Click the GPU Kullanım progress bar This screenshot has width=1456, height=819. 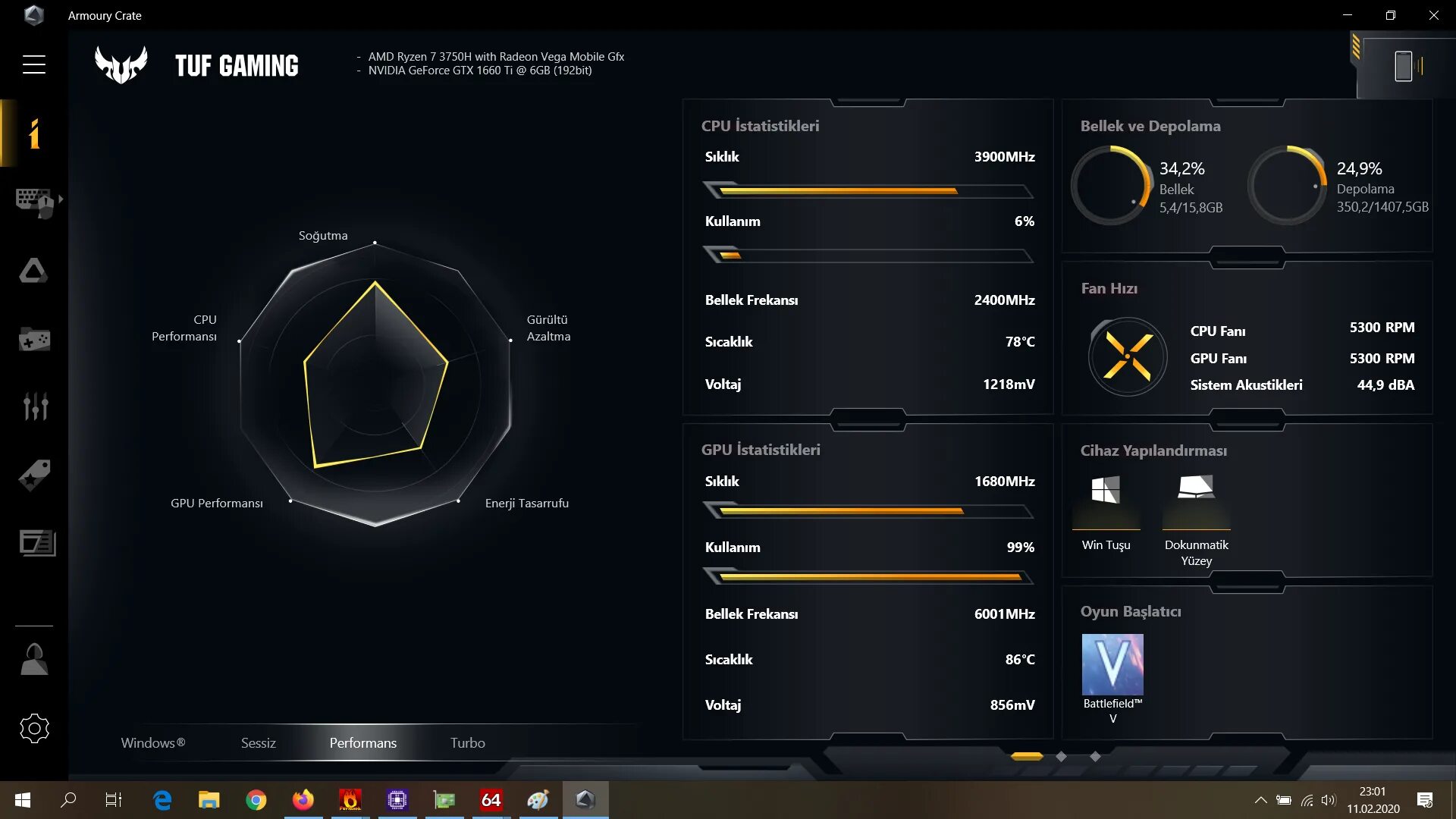pyautogui.click(x=868, y=577)
